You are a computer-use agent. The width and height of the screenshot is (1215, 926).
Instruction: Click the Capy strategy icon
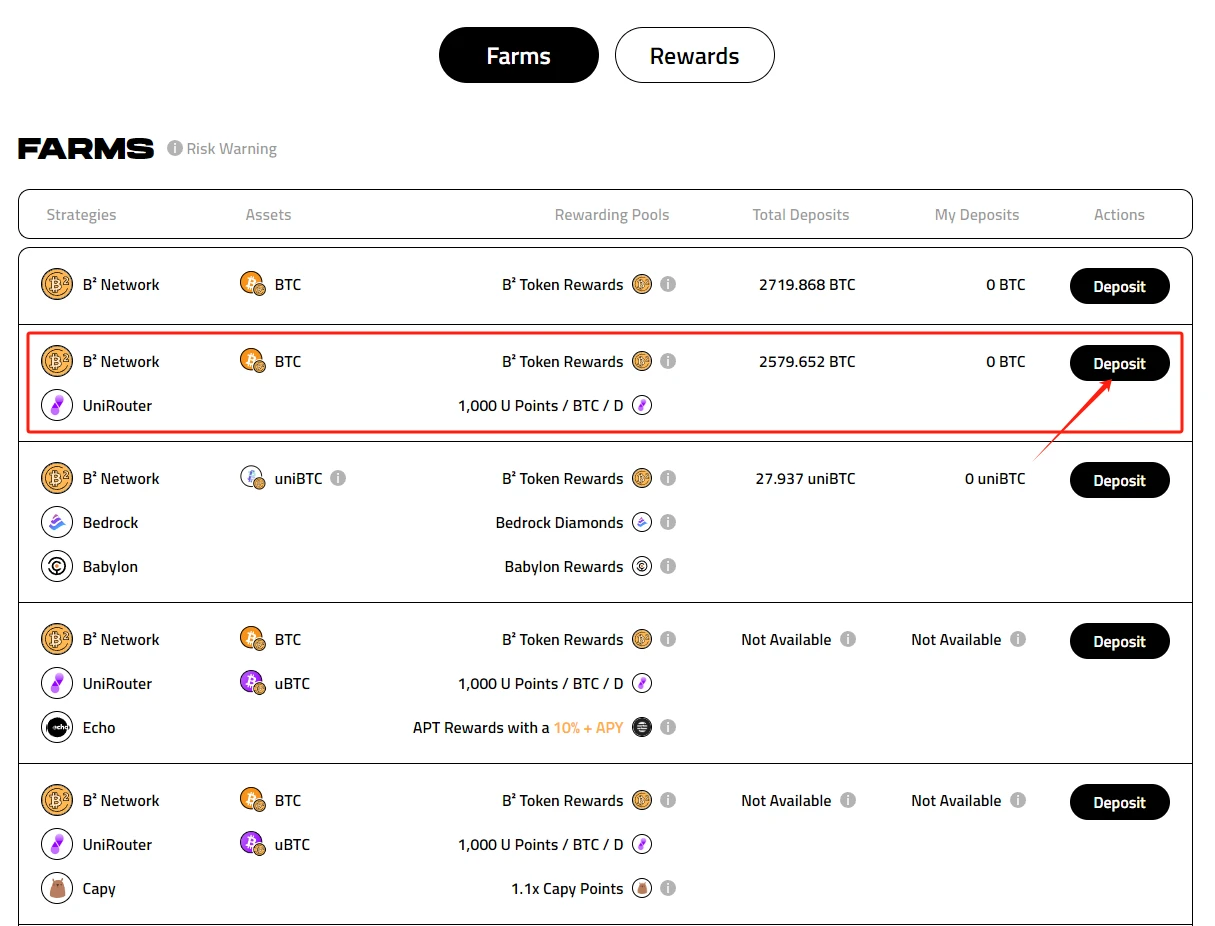point(57,888)
